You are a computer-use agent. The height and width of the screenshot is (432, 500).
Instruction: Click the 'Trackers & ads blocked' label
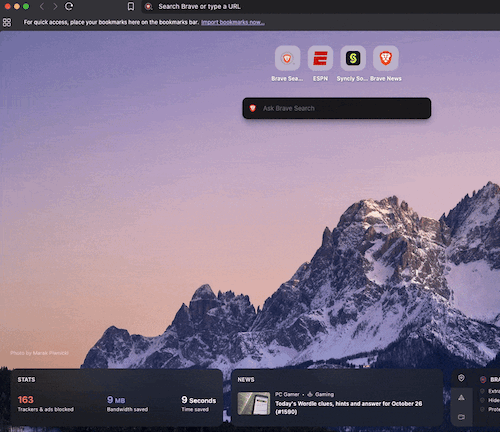coord(46,409)
